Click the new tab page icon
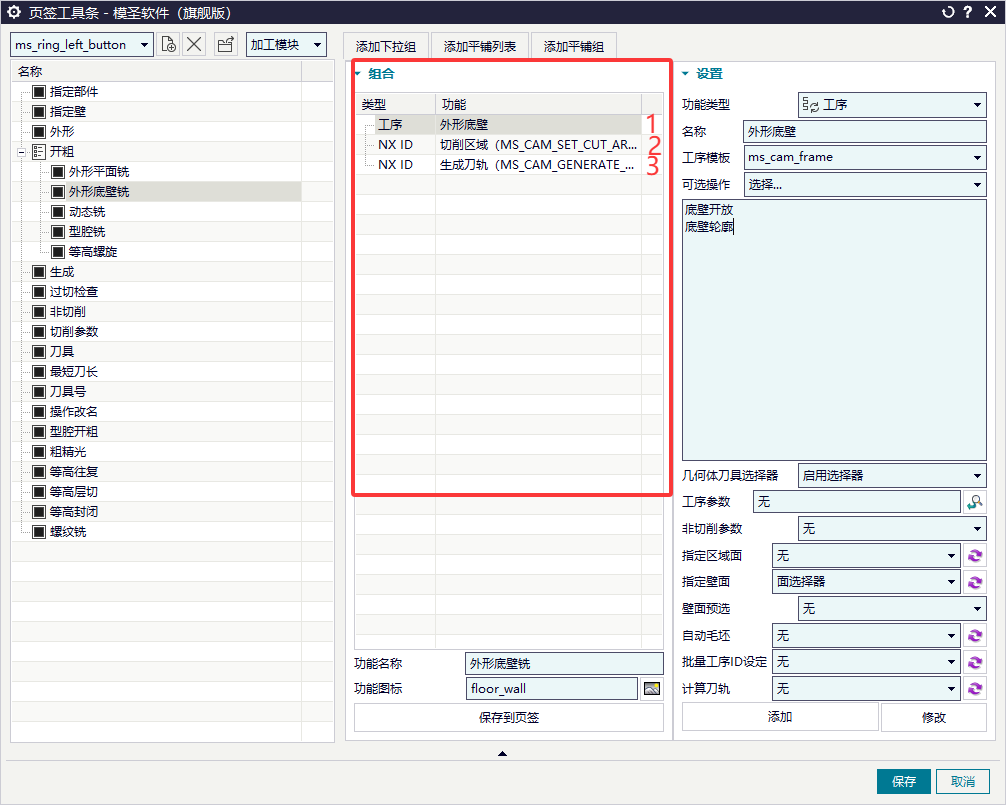The image size is (1006, 805). (x=168, y=44)
